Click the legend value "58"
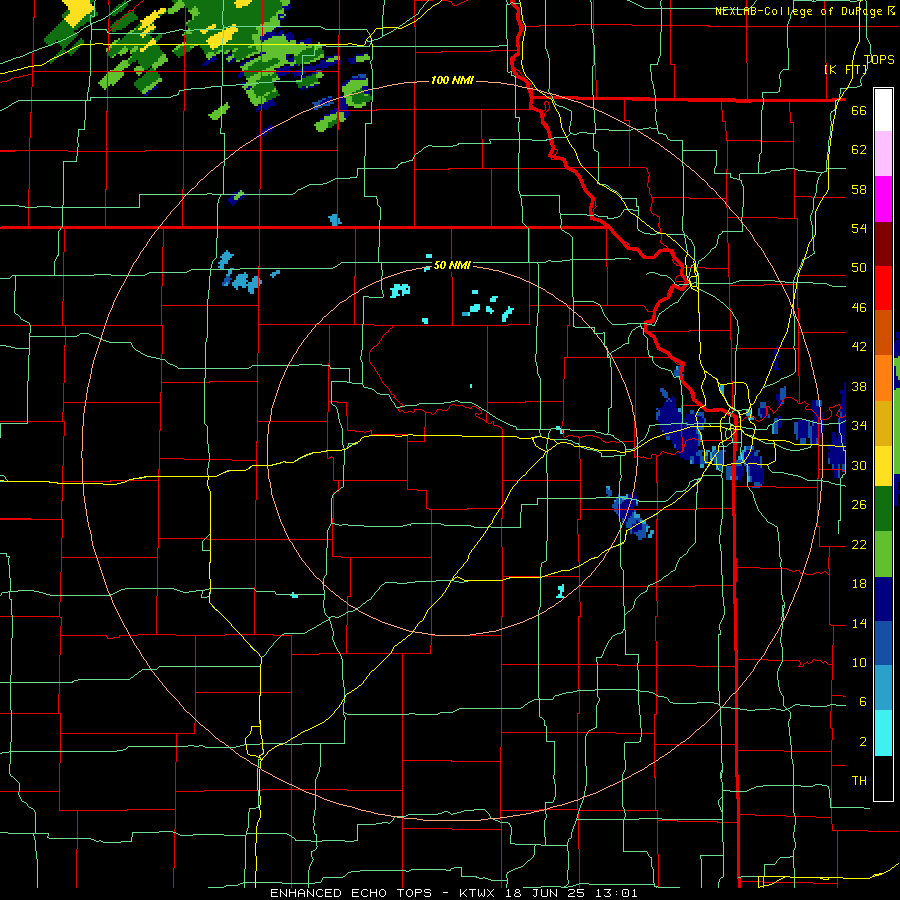This screenshot has height=900, width=900. point(859,189)
